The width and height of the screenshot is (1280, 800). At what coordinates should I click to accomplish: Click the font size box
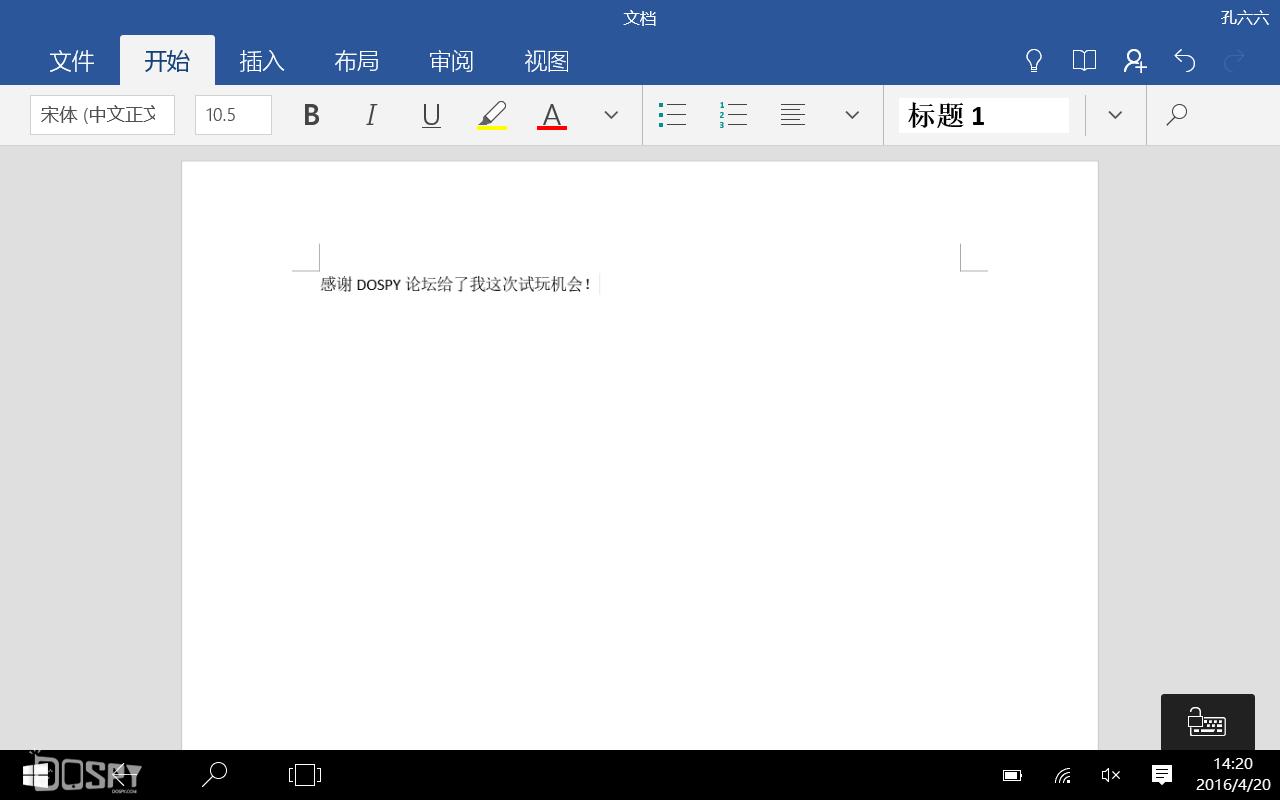[232, 114]
